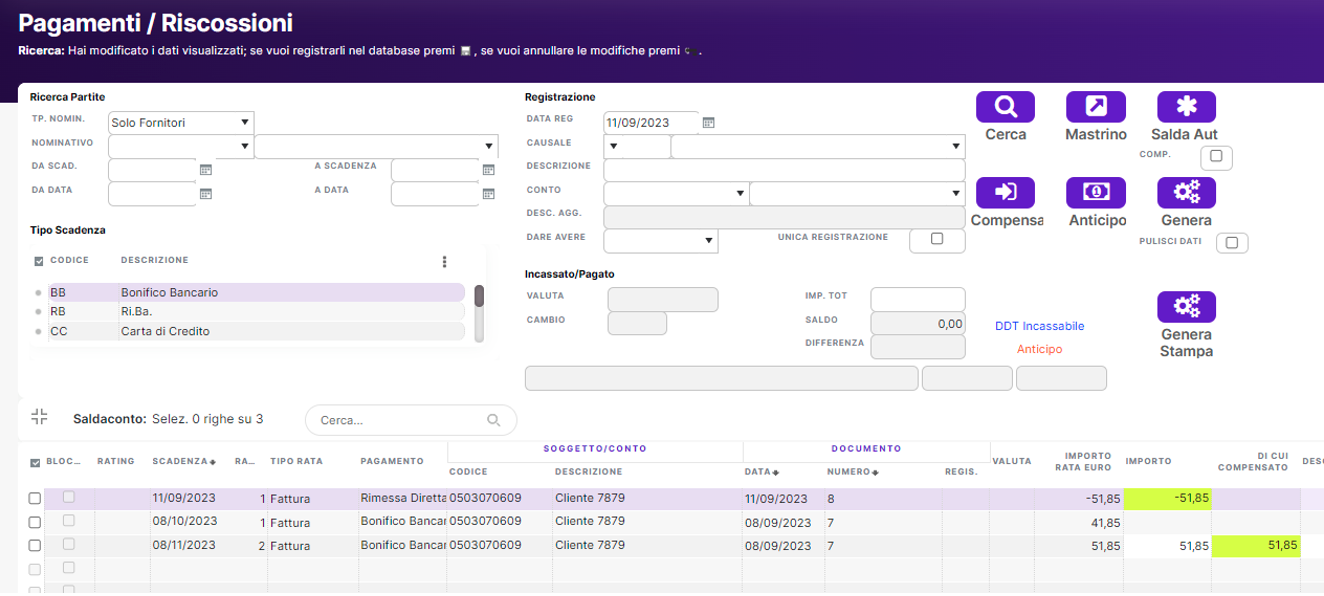Image resolution: width=1324 pixels, height=596 pixels.
Task: Click the Rimessa Diretta payment cell
Action: pyautogui.click(x=402, y=498)
